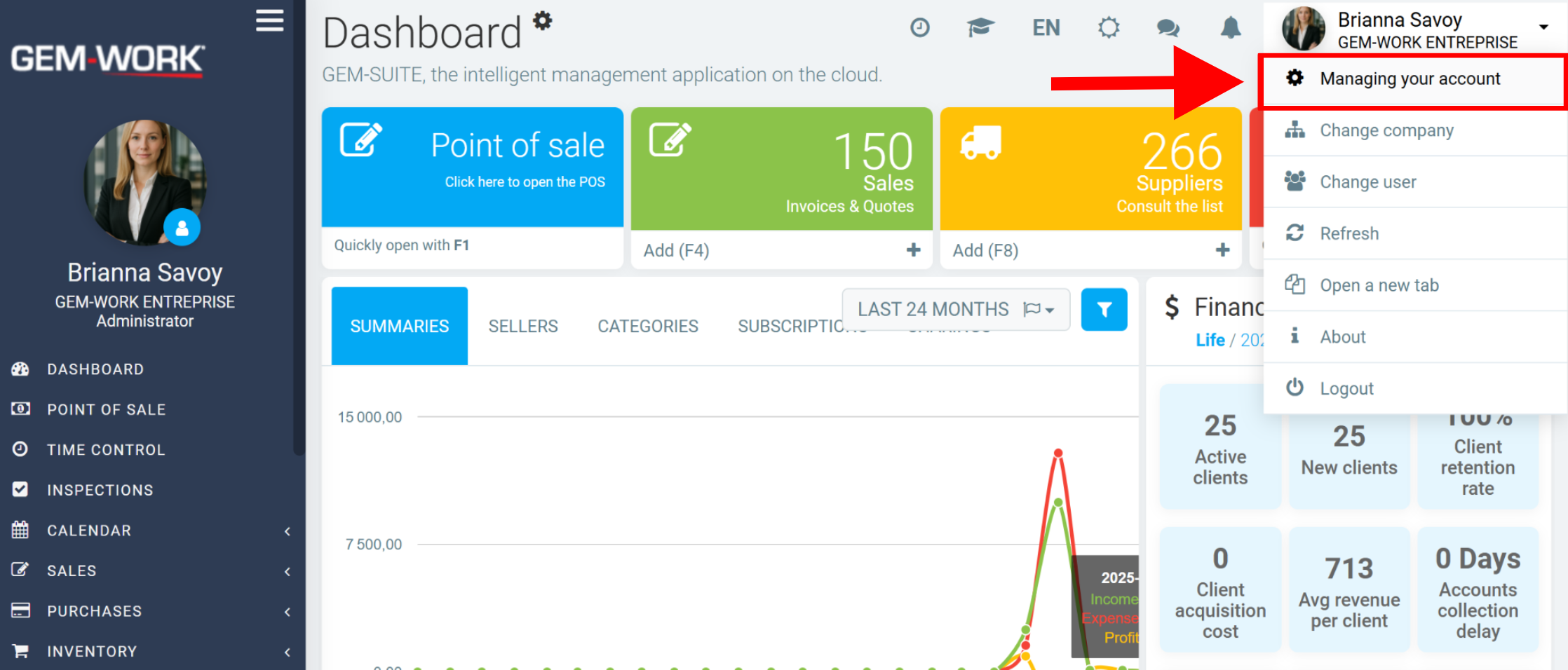Click the graduation cap training icon

(980, 28)
